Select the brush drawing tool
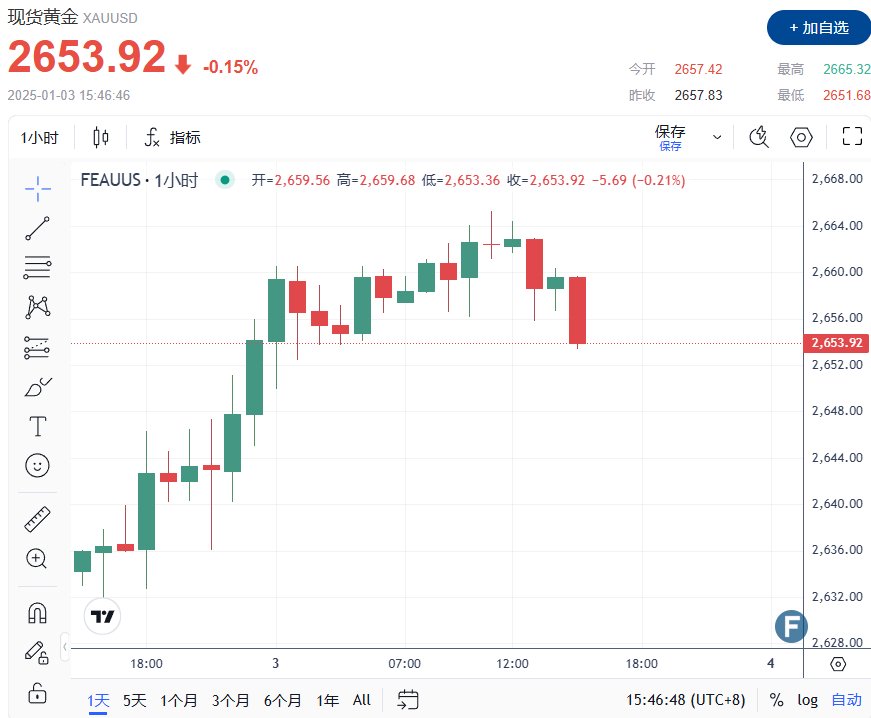Screen dimensions: 871x718 (x=38, y=387)
